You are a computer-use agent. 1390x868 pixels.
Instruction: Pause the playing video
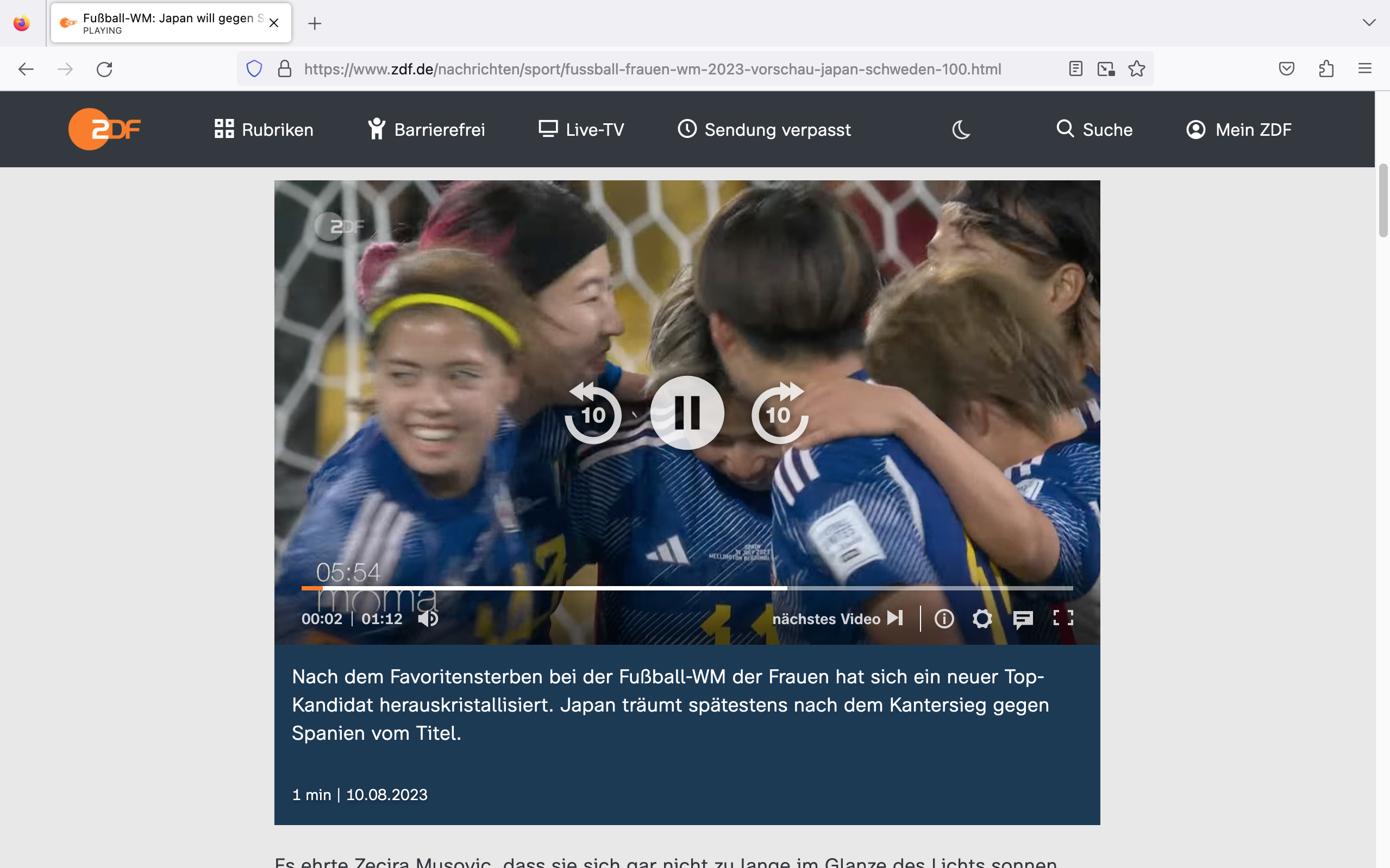pyautogui.click(x=687, y=413)
